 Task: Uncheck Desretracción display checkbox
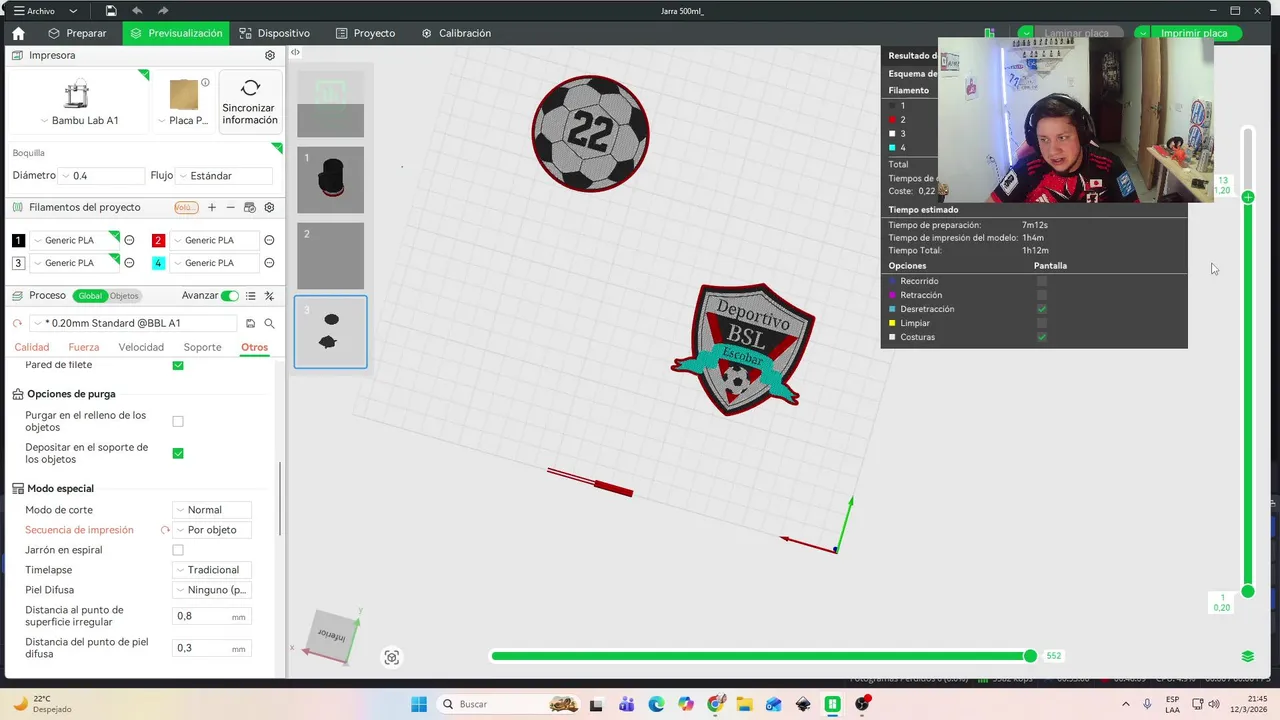[x=1042, y=309]
